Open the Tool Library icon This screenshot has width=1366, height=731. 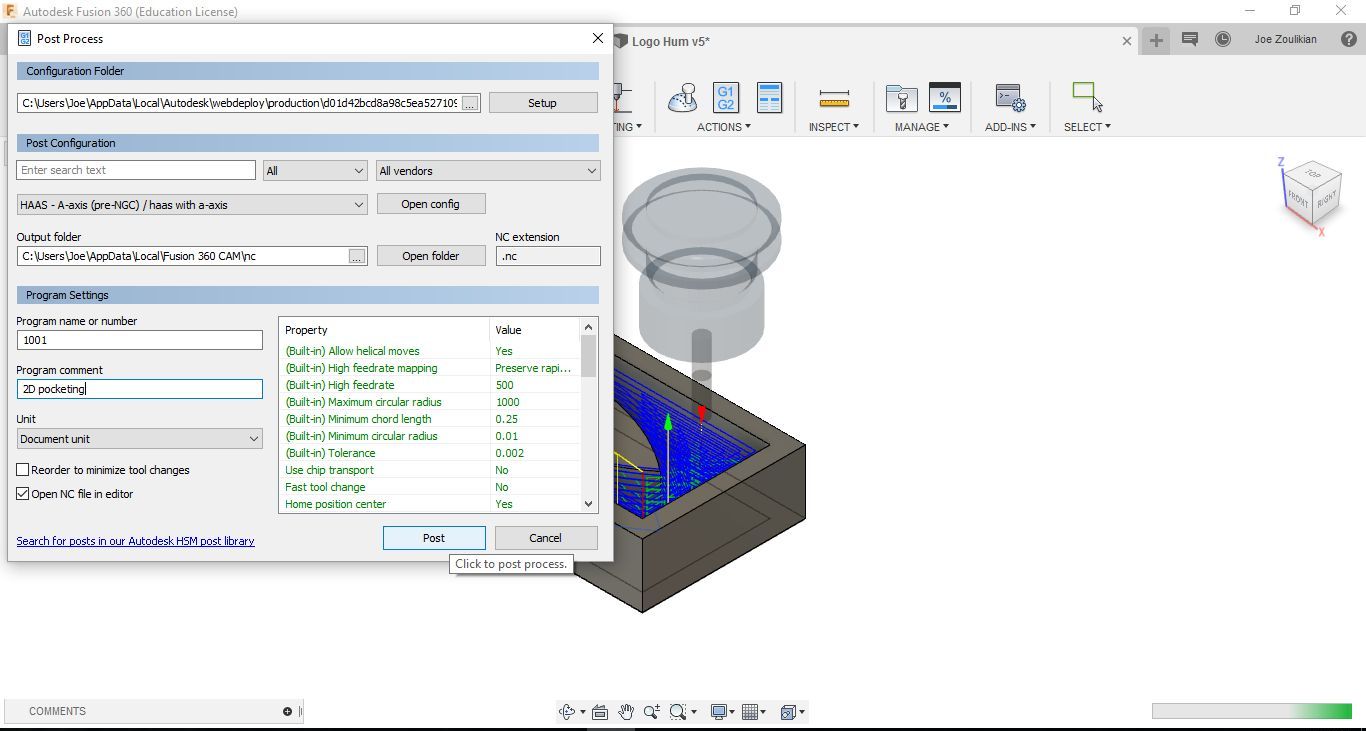901,98
